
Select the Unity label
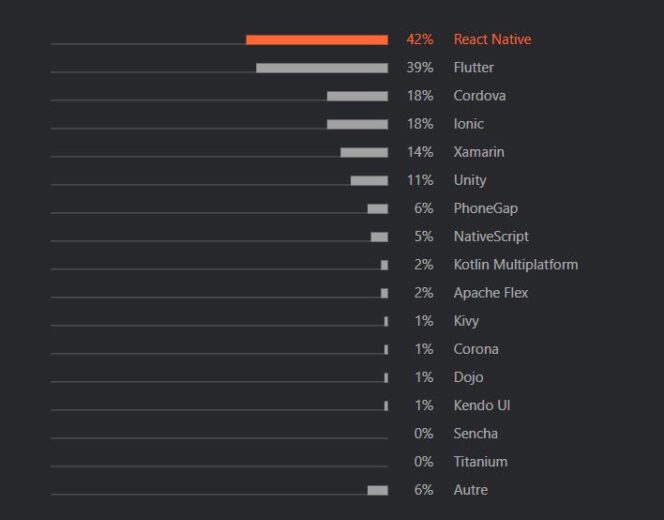[469, 180]
